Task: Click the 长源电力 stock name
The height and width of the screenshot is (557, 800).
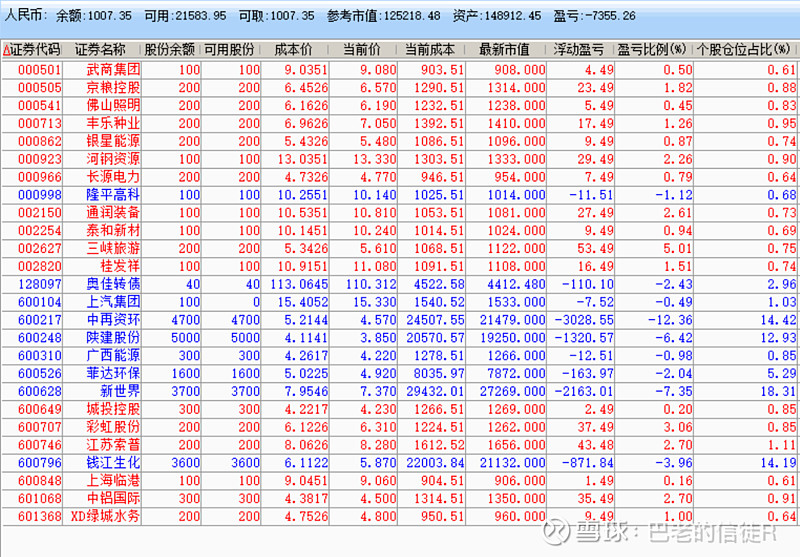Action: [x=113, y=176]
